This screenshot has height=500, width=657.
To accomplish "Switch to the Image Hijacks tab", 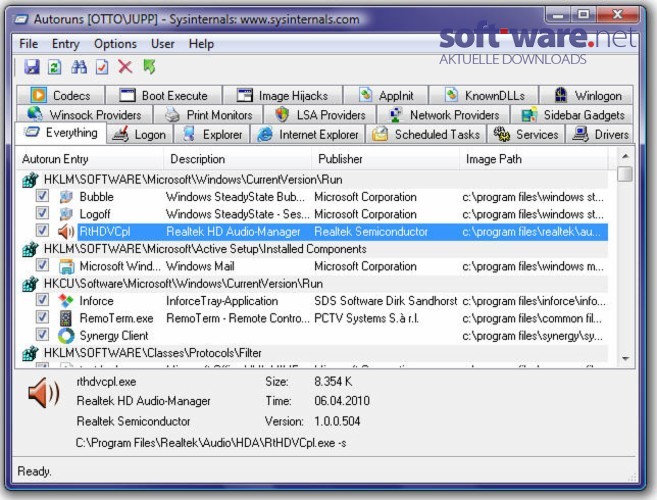I will click(x=282, y=95).
